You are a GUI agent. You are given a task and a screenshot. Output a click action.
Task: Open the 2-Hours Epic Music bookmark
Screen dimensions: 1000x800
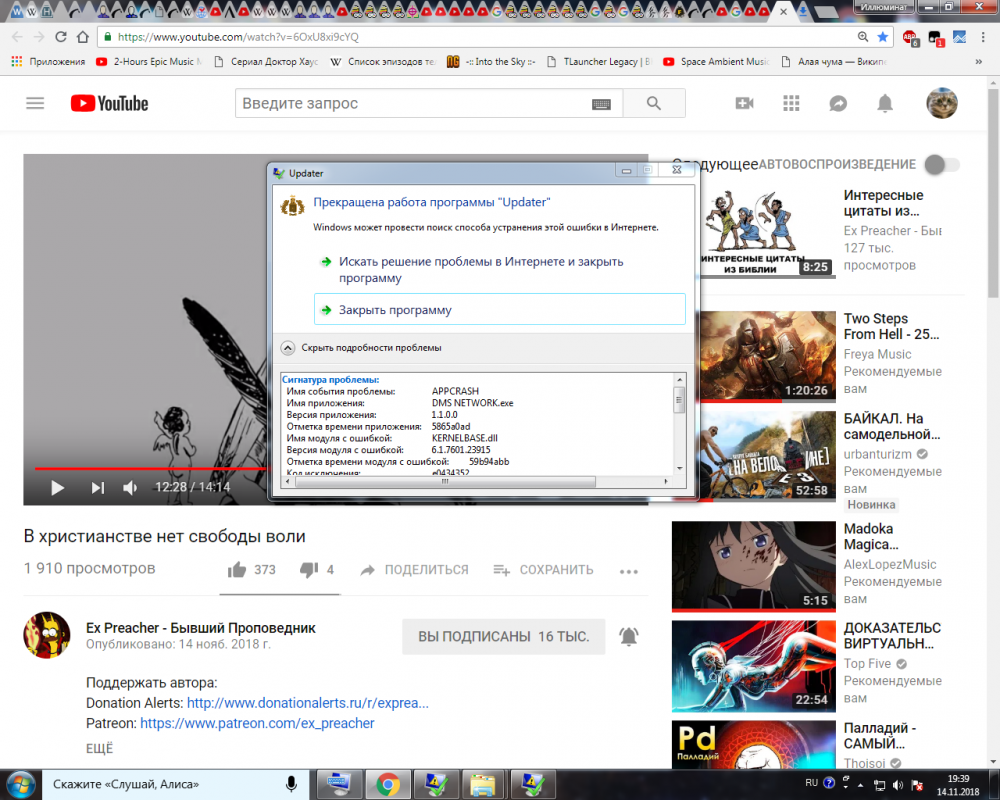pos(148,61)
